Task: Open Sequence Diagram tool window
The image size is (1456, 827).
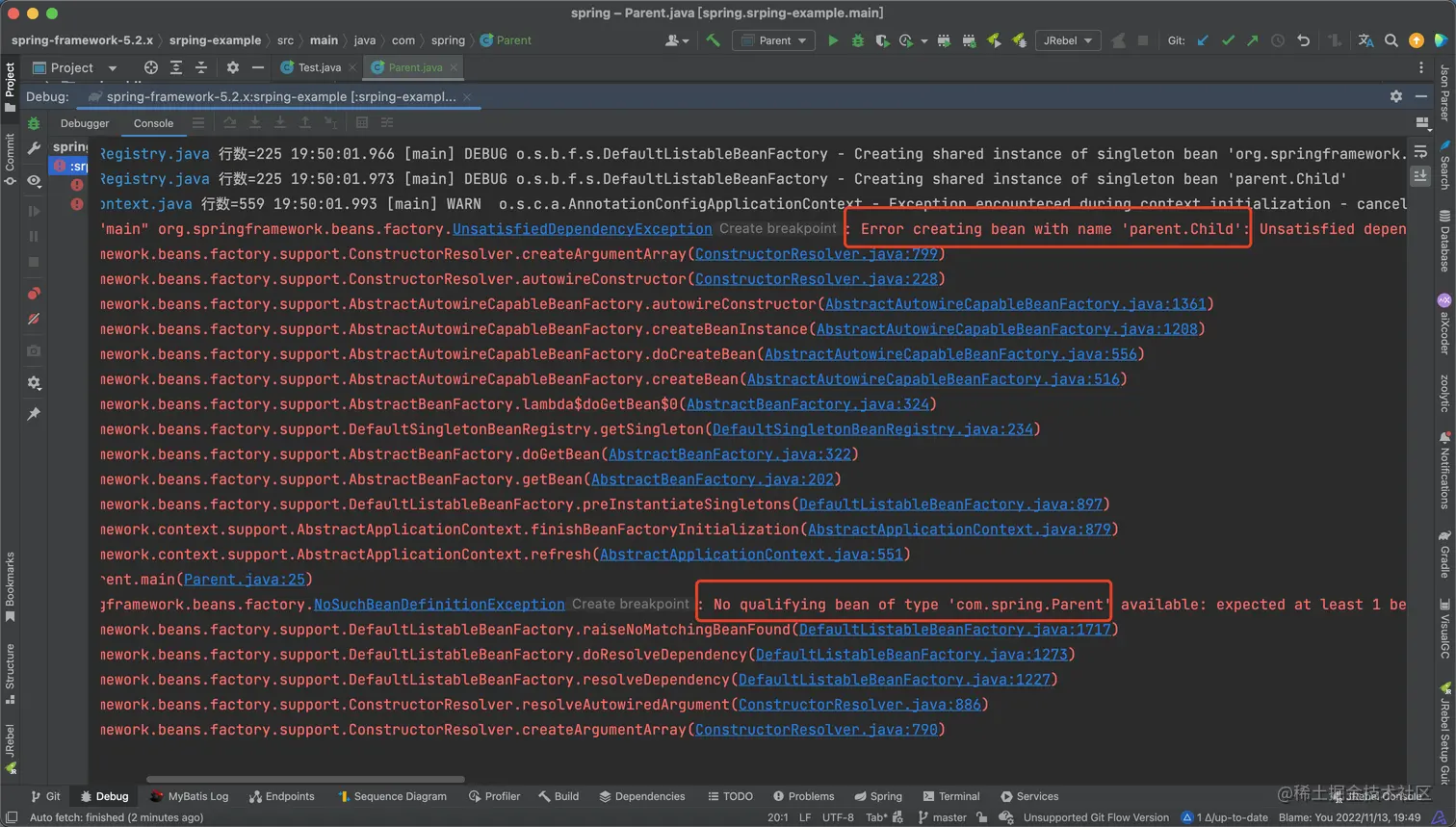Action: (x=392, y=796)
